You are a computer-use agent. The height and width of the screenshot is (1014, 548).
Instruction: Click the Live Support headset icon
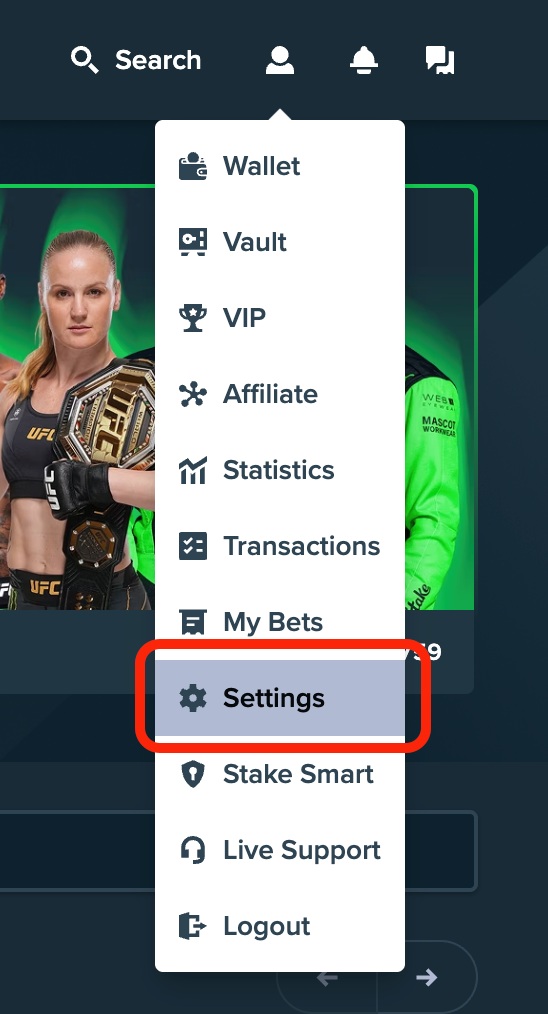pos(193,850)
